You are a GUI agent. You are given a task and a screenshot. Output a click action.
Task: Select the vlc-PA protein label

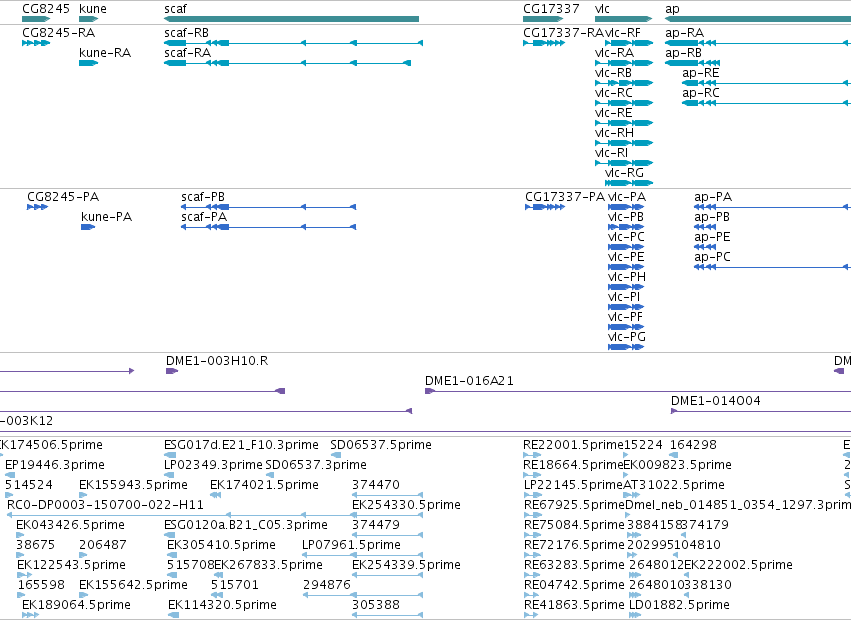pos(627,197)
